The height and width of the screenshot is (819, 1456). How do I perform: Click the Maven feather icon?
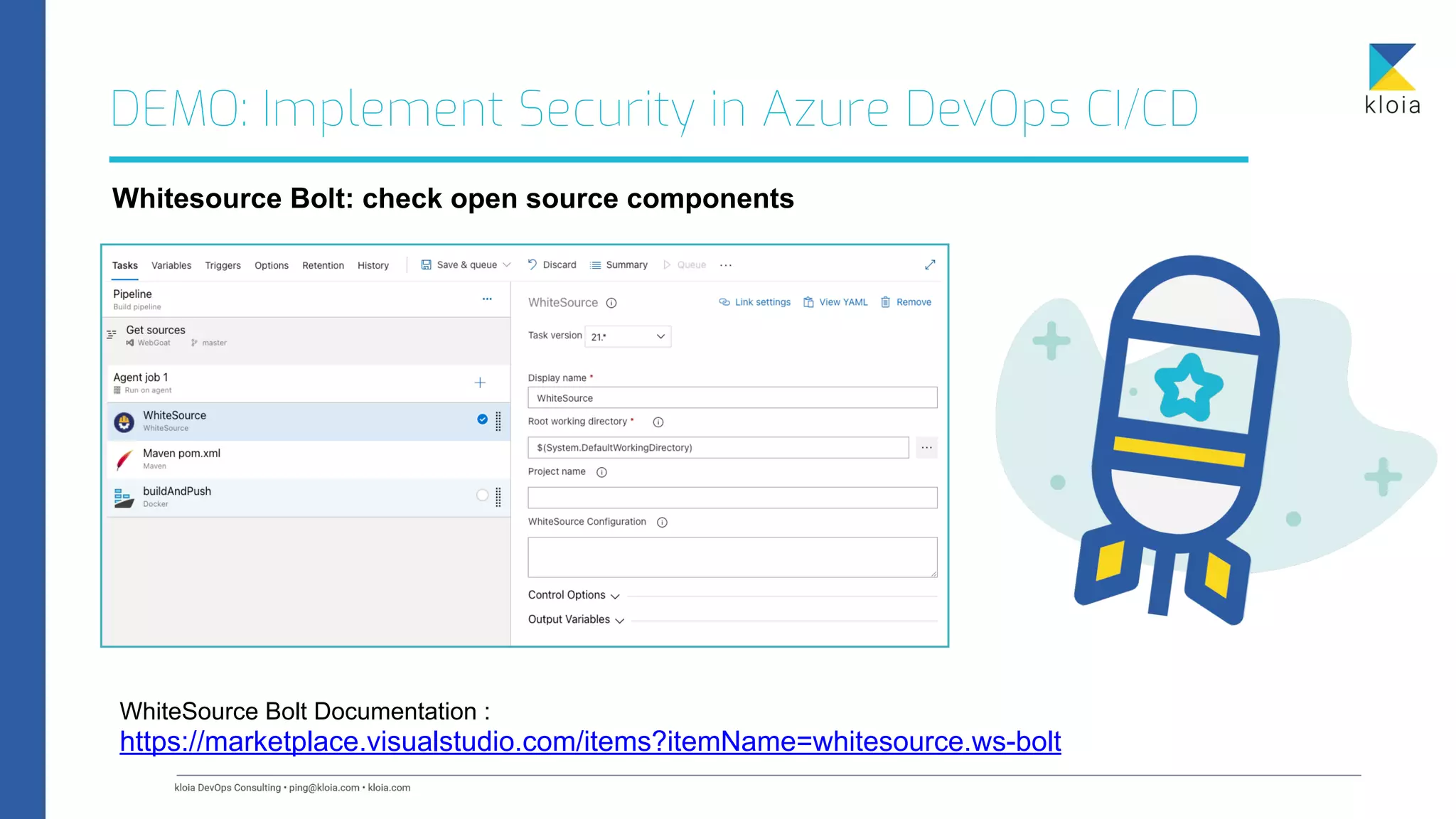(x=124, y=460)
